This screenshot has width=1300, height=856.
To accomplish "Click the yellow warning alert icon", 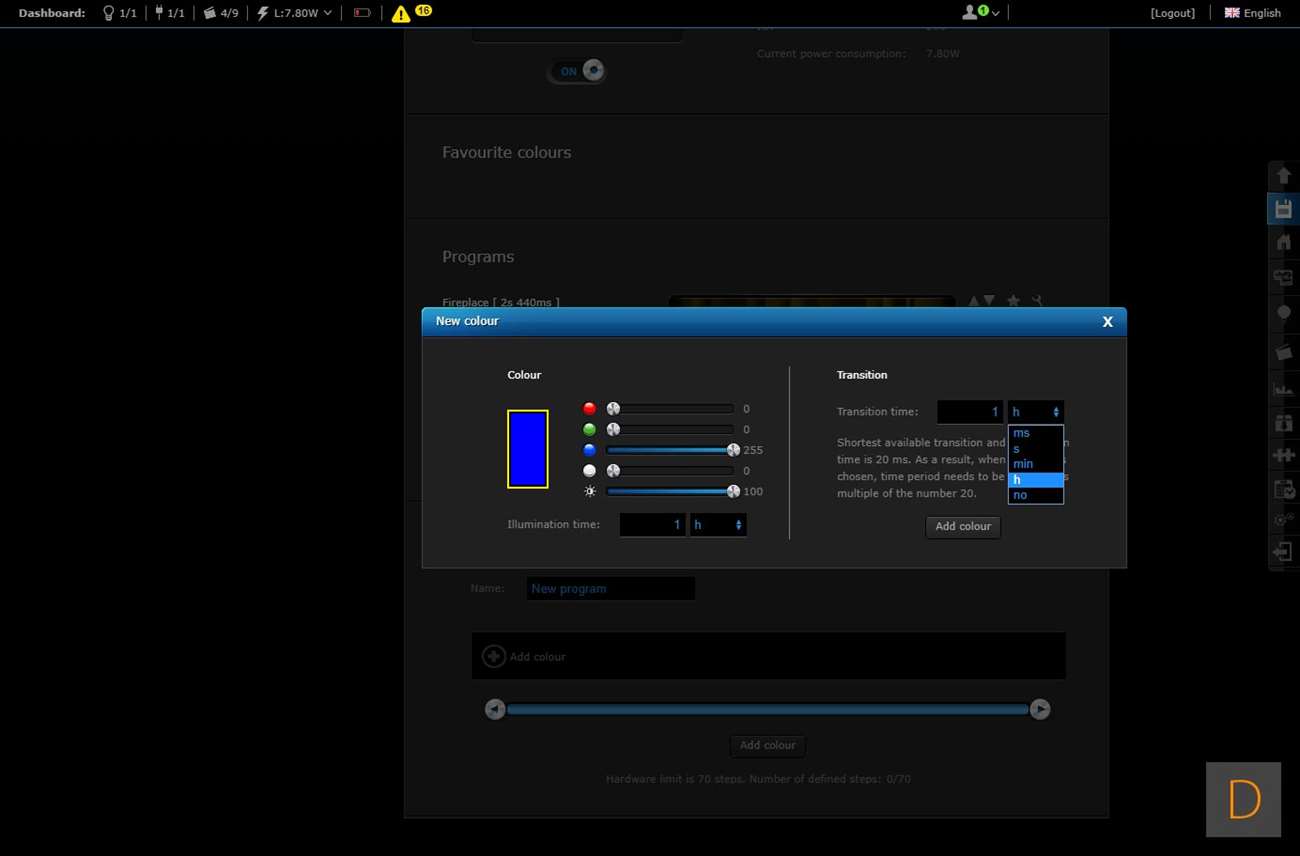I will pos(401,14).
